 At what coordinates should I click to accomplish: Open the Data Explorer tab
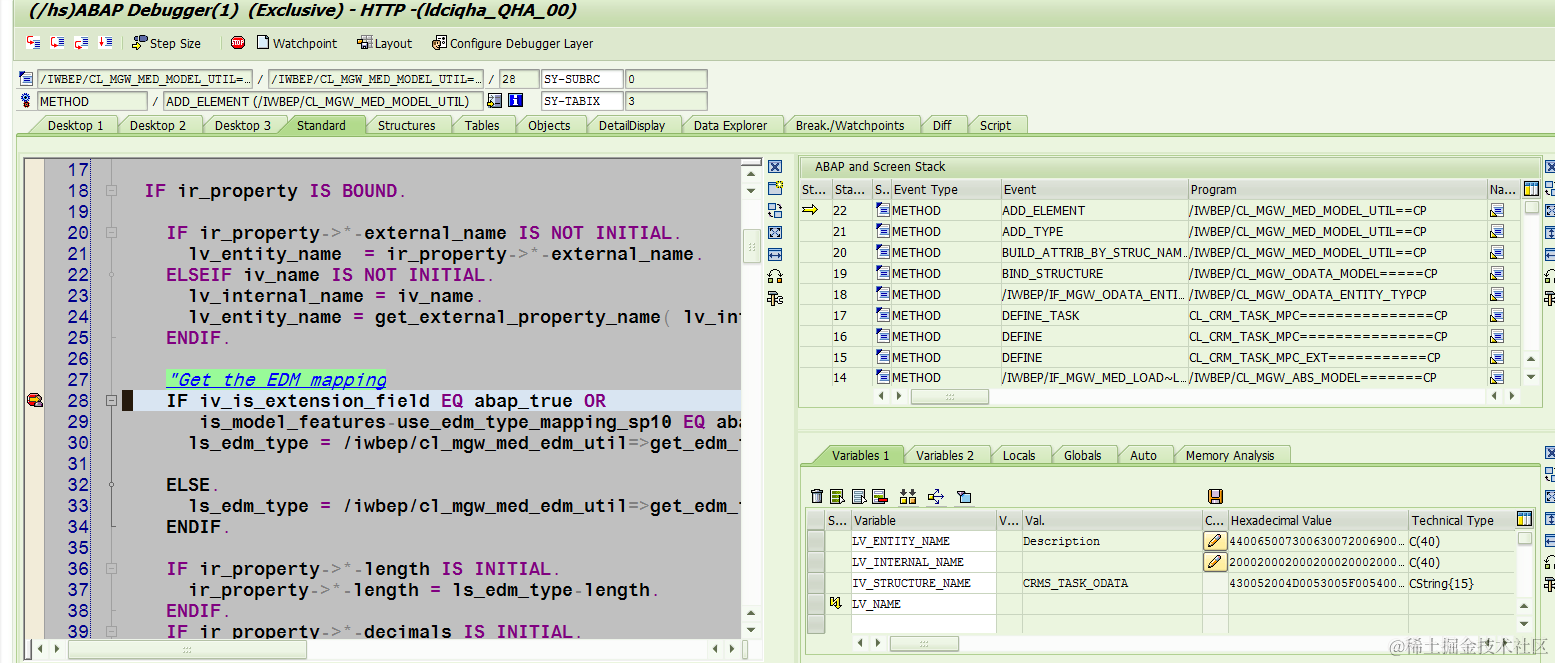(x=730, y=125)
